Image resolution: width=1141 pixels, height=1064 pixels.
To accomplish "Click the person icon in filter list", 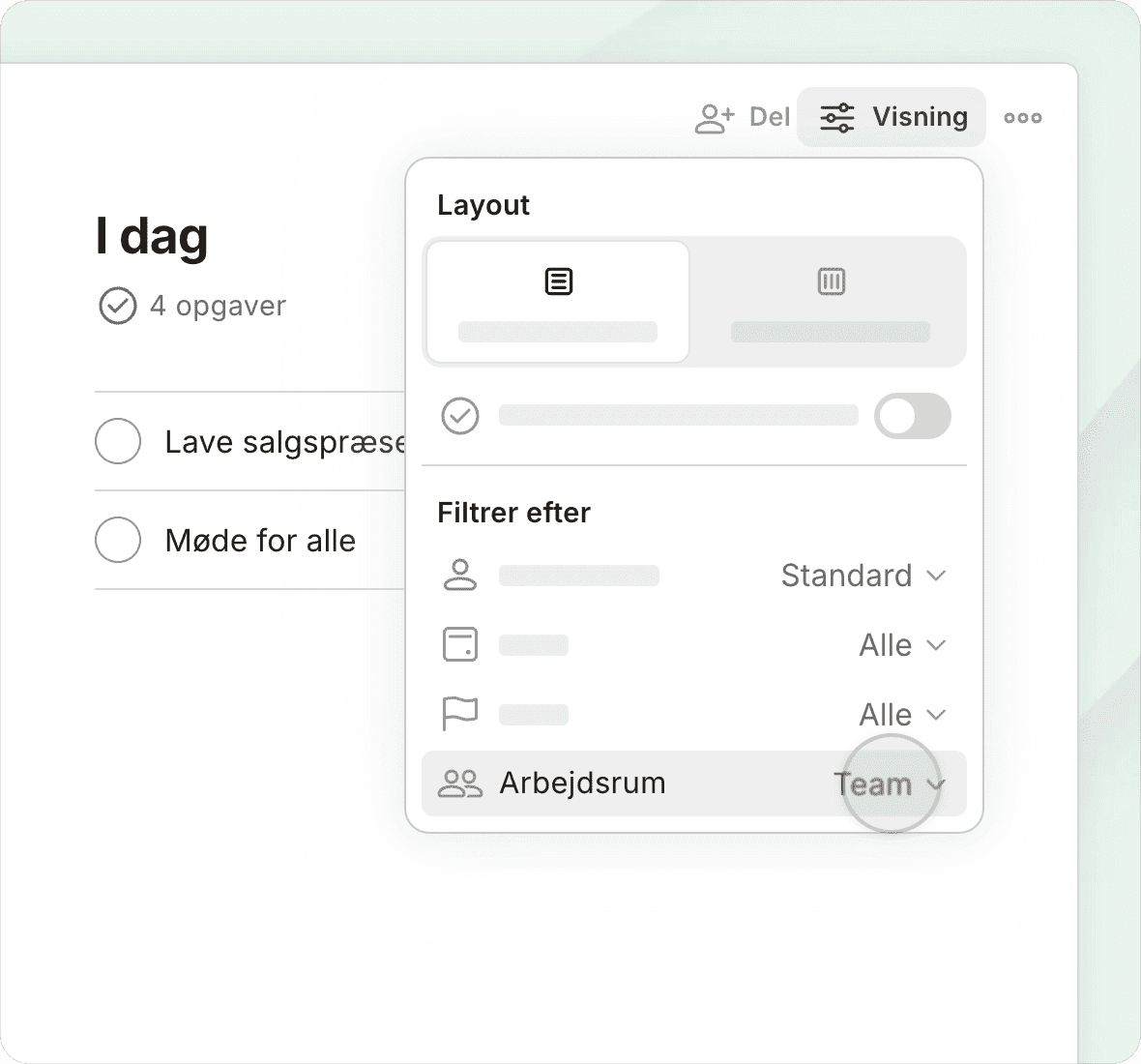I will (459, 576).
